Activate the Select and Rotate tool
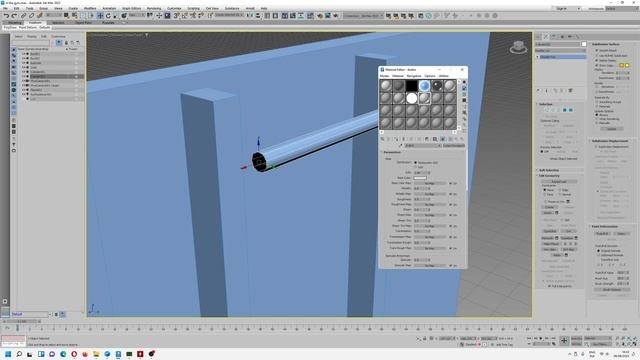 [108, 16]
